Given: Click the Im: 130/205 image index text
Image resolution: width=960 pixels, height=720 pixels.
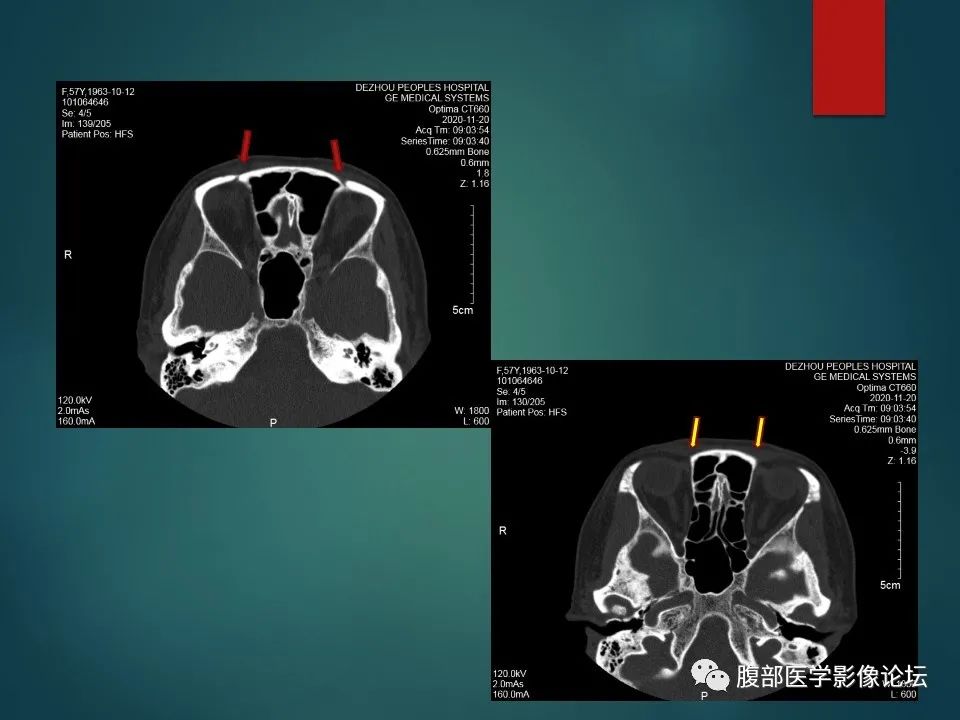Looking at the screenshot, I should point(520,402).
